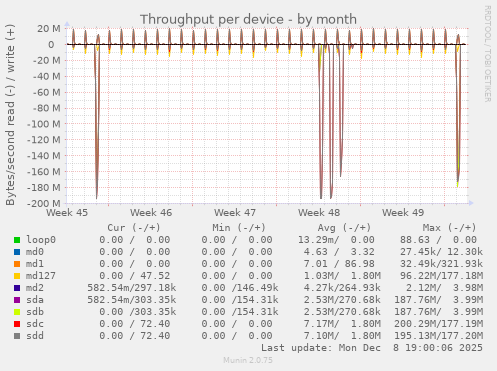Click the gray sdd legend swatch
The image size is (497, 371).
[x=17, y=336]
